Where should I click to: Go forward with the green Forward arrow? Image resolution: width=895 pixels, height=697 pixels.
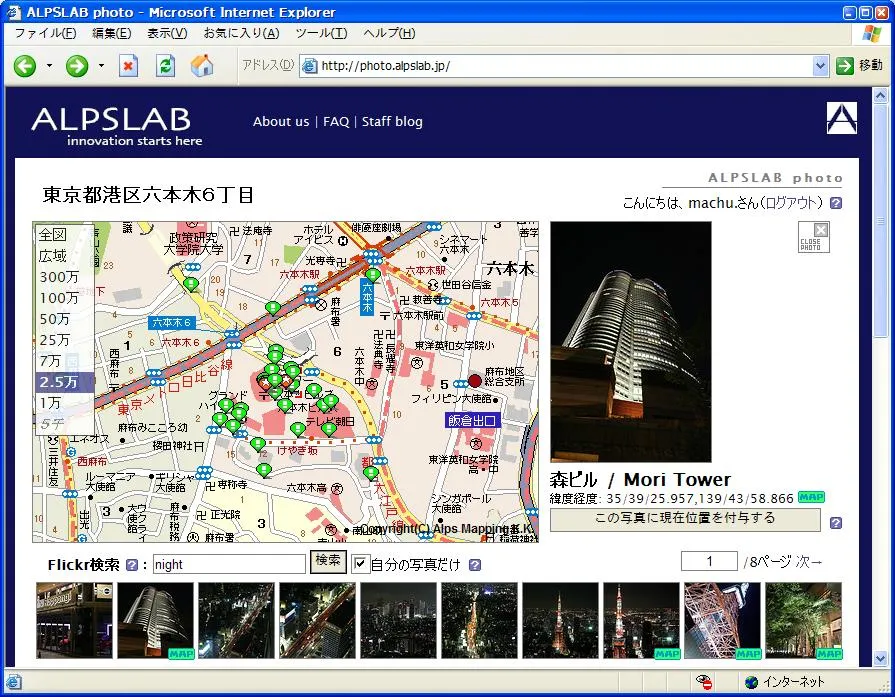pos(76,66)
